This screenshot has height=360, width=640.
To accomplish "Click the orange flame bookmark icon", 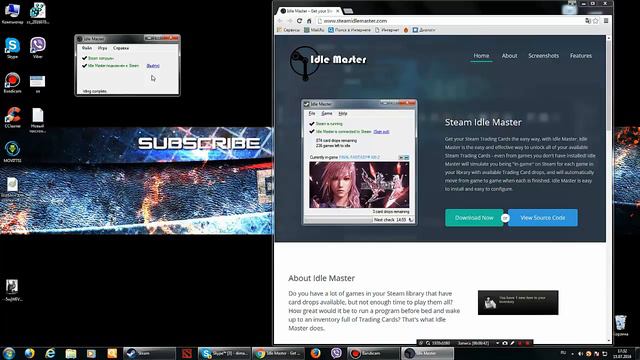I will click(406, 30).
